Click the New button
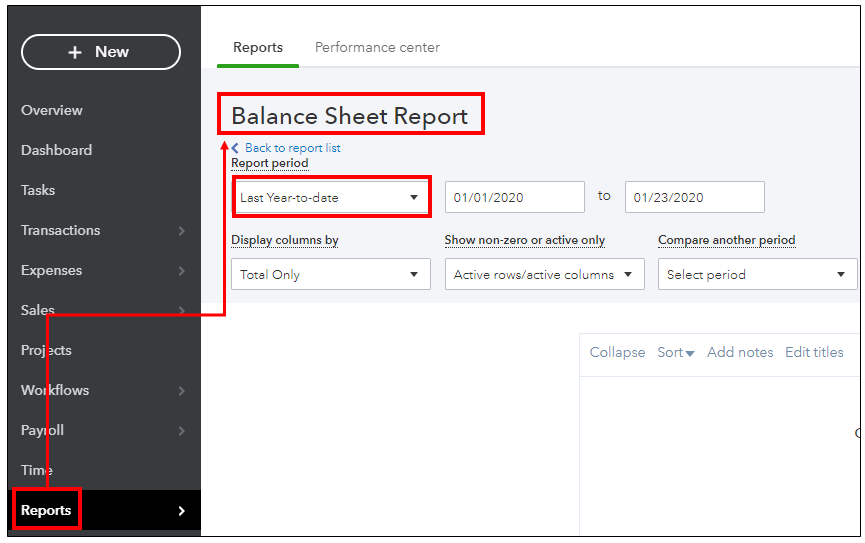Screen dimensions: 865x543 click(x=101, y=52)
